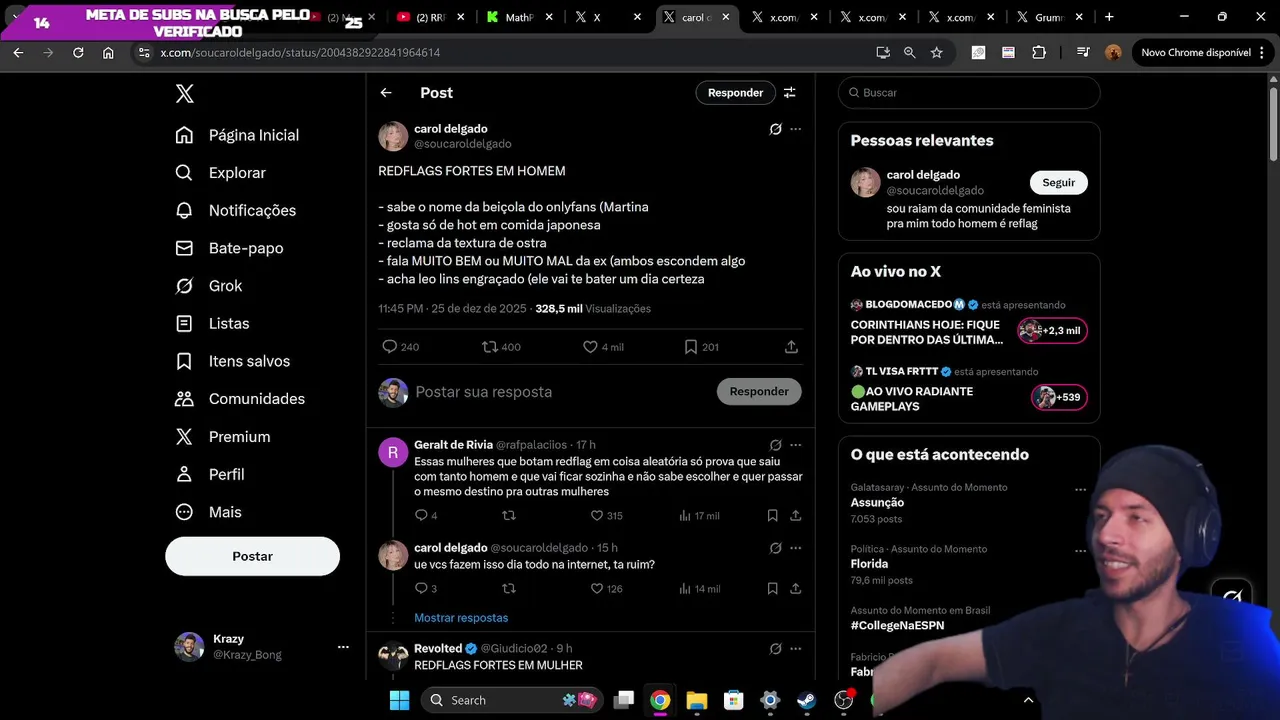Image resolution: width=1280 pixels, height=720 pixels.
Task: Open Grok from the sidebar
Action: (208, 286)
